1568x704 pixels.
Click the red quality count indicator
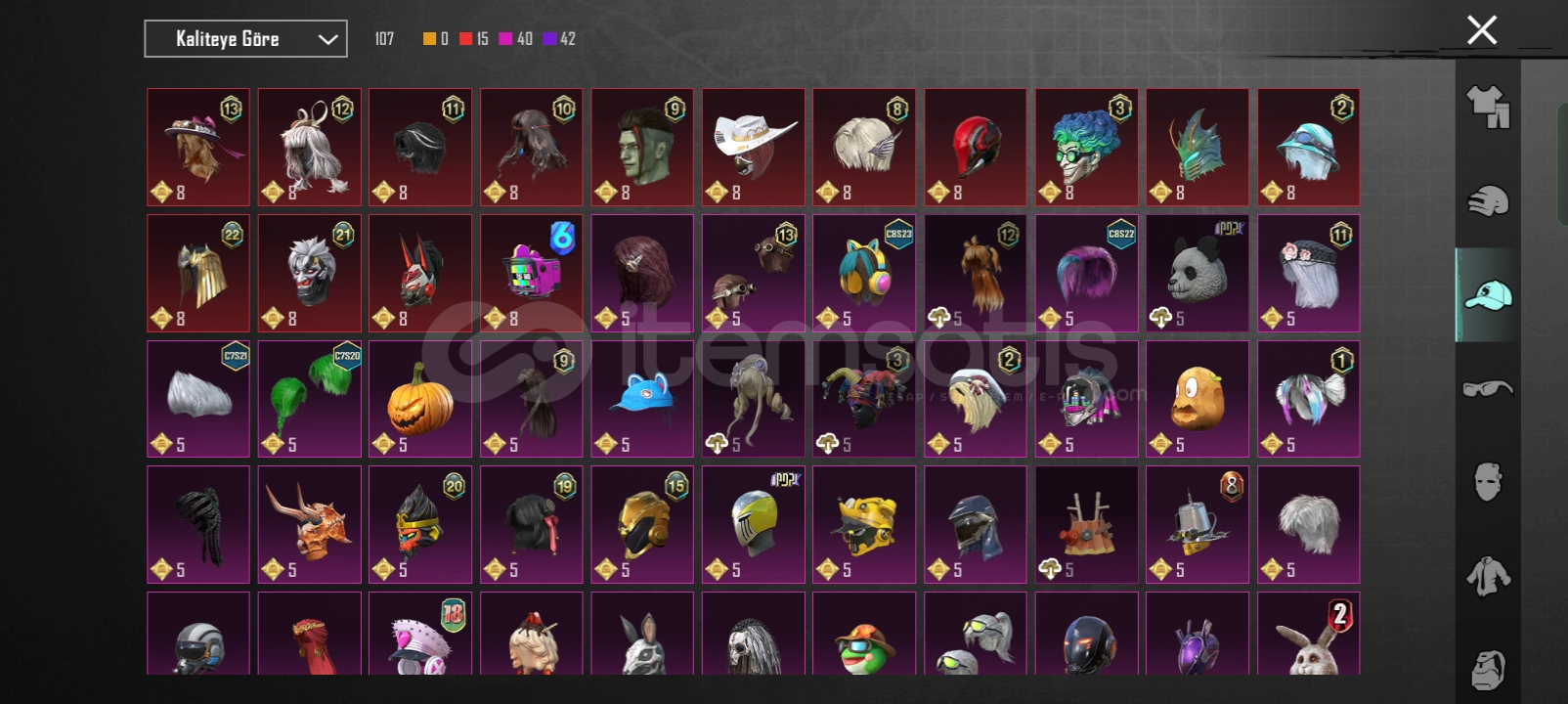[474, 39]
